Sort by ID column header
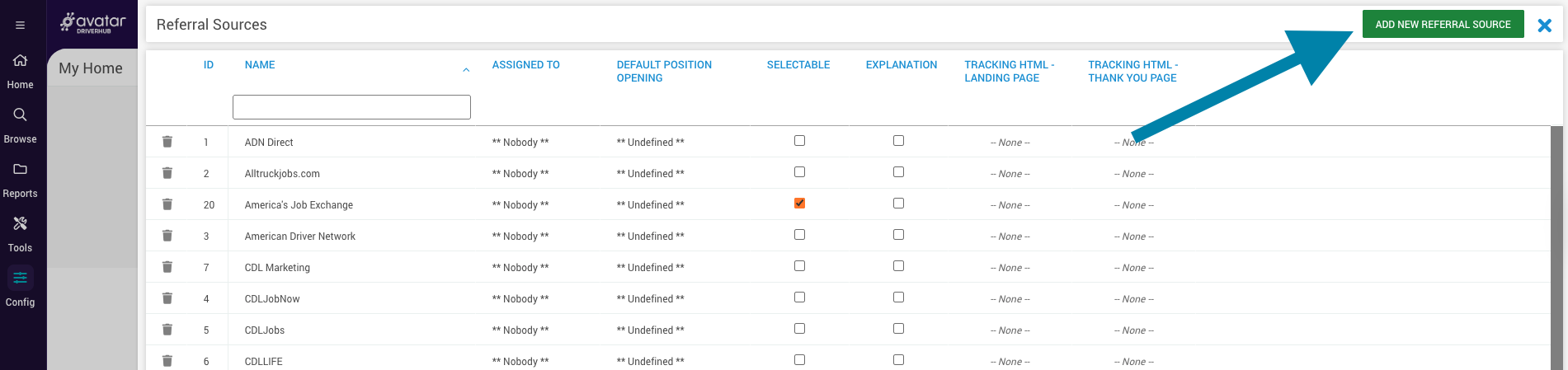 (x=209, y=65)
